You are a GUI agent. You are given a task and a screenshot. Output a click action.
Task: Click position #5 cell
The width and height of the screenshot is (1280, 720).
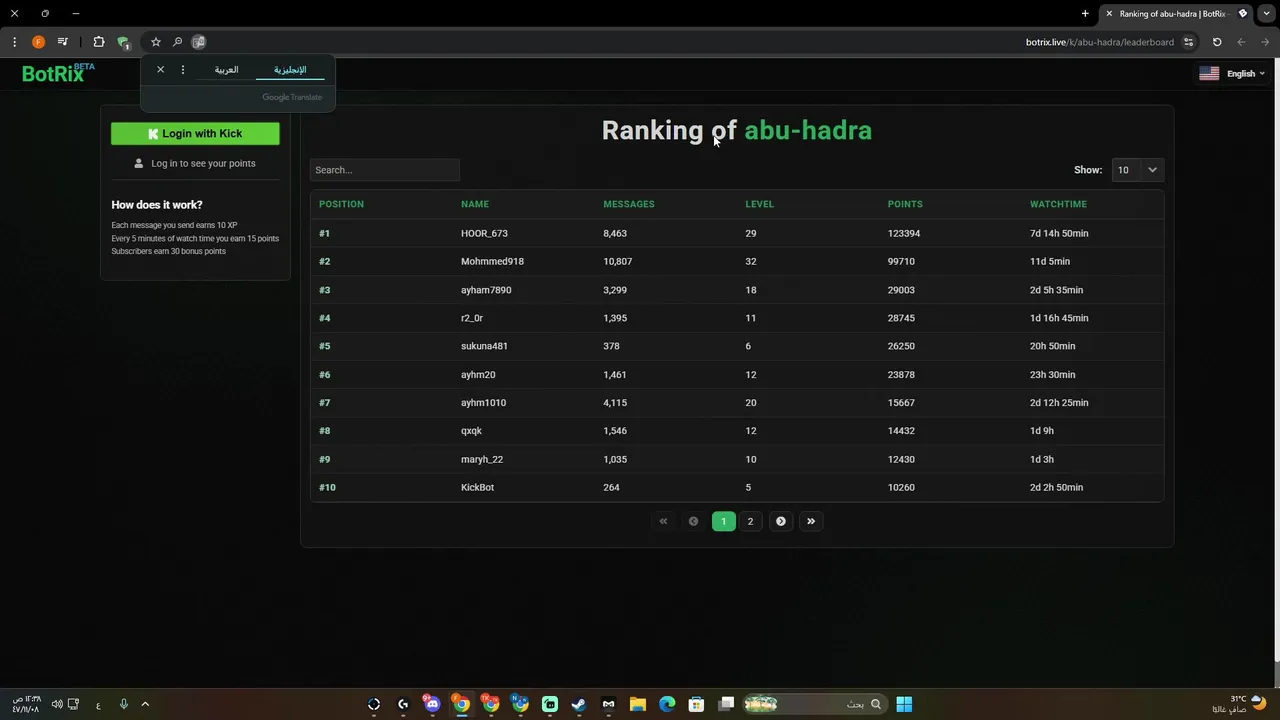point(324,346)
